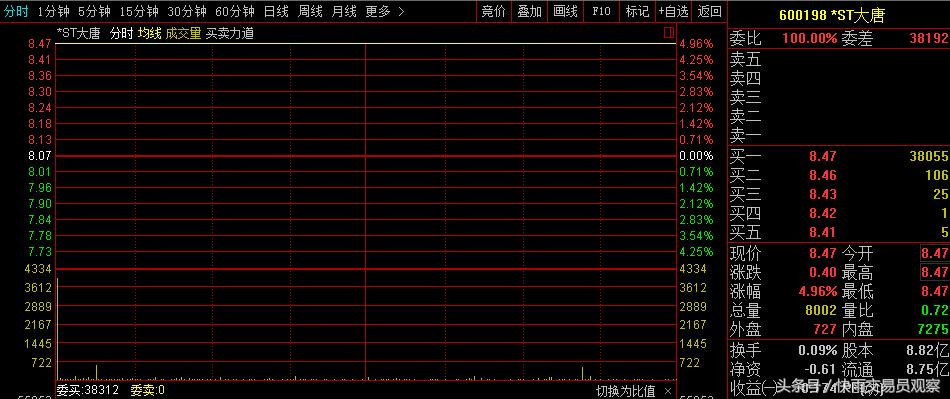950x399 pixels.
Task: Click the 8.07 previous close axis label
Action: [x=40, y=156]
